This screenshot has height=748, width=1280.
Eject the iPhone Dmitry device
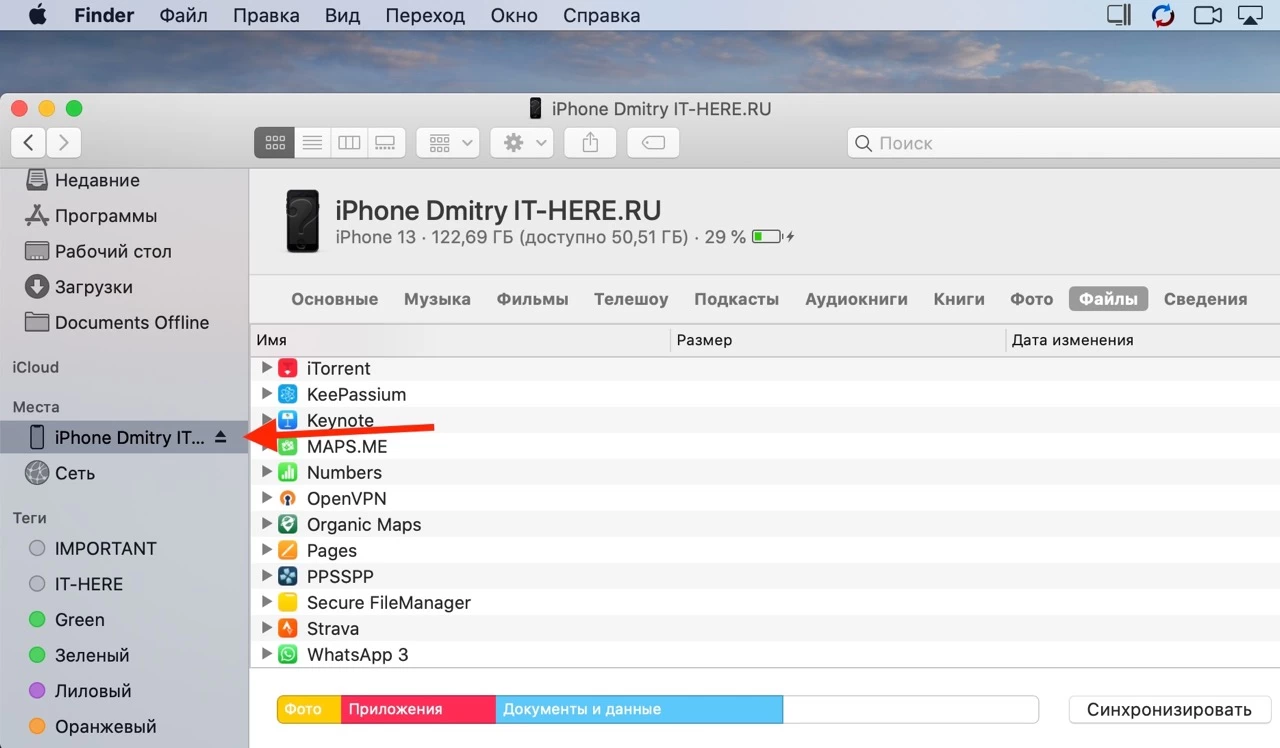click(x=221, y=437)
